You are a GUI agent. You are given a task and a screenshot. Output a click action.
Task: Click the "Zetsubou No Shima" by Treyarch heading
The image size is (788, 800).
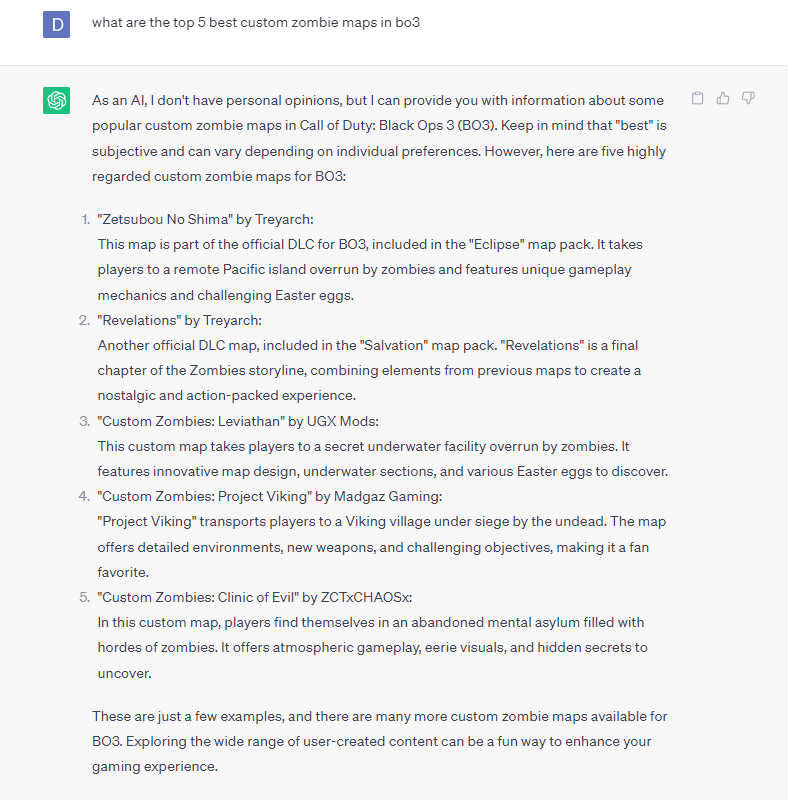[205, 219]
